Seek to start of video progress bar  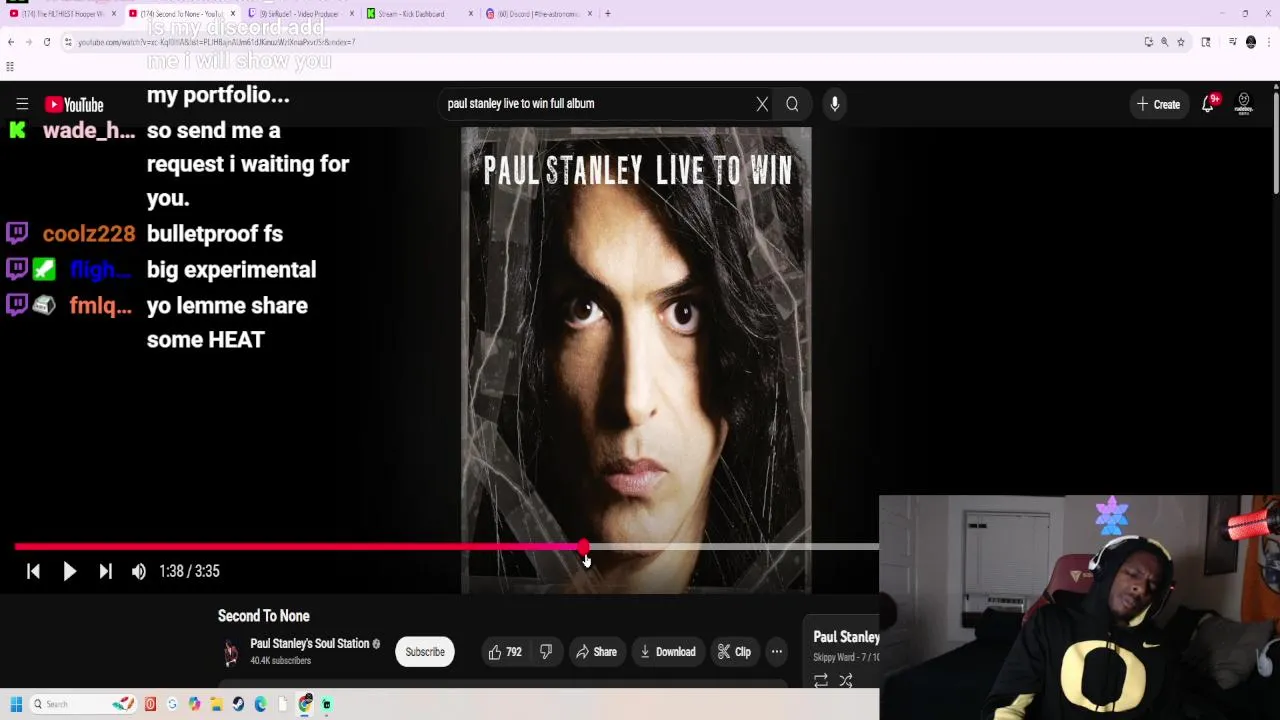coord(16,547)
